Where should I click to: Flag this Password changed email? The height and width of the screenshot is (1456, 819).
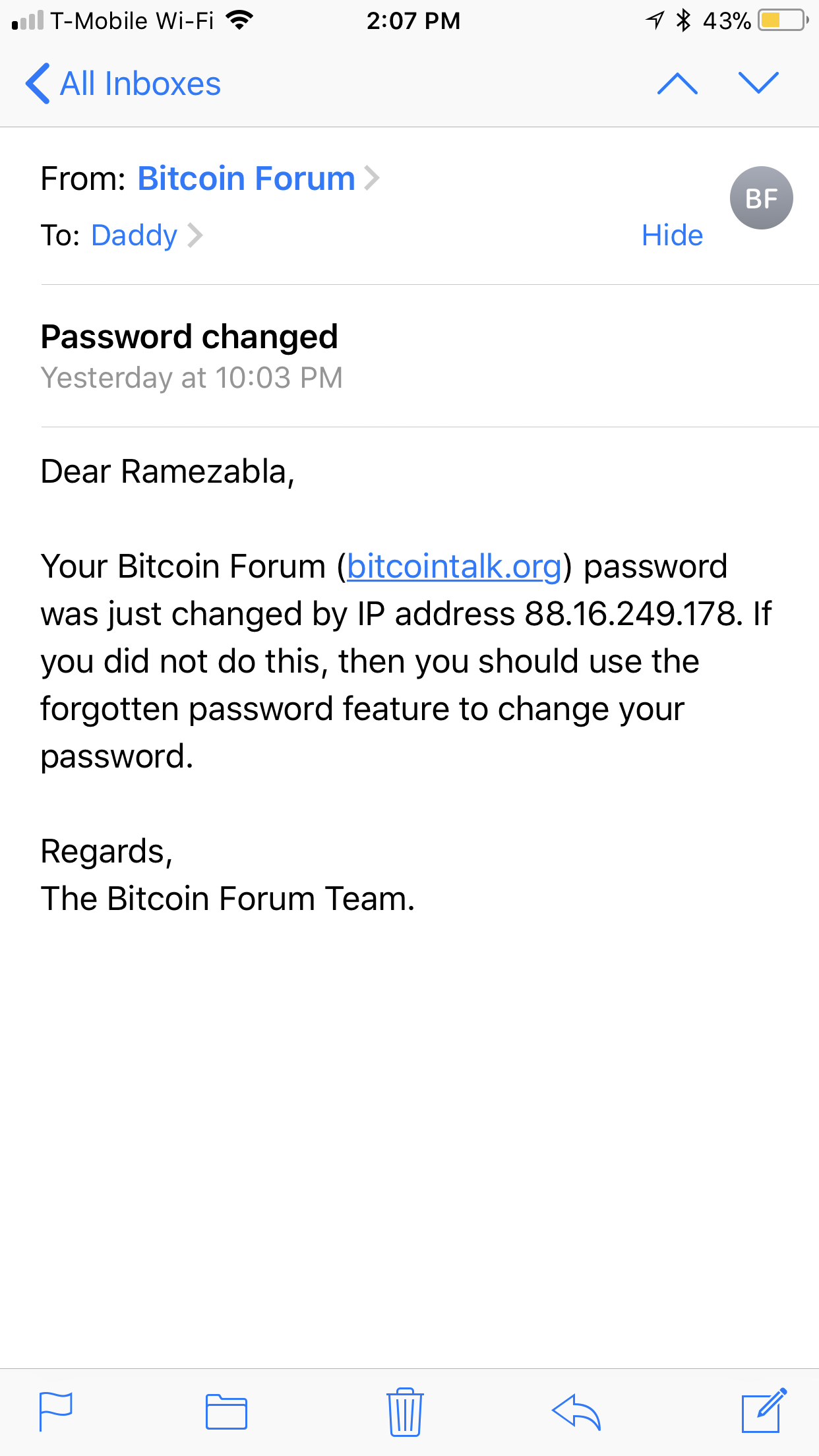coord(55,1411)
